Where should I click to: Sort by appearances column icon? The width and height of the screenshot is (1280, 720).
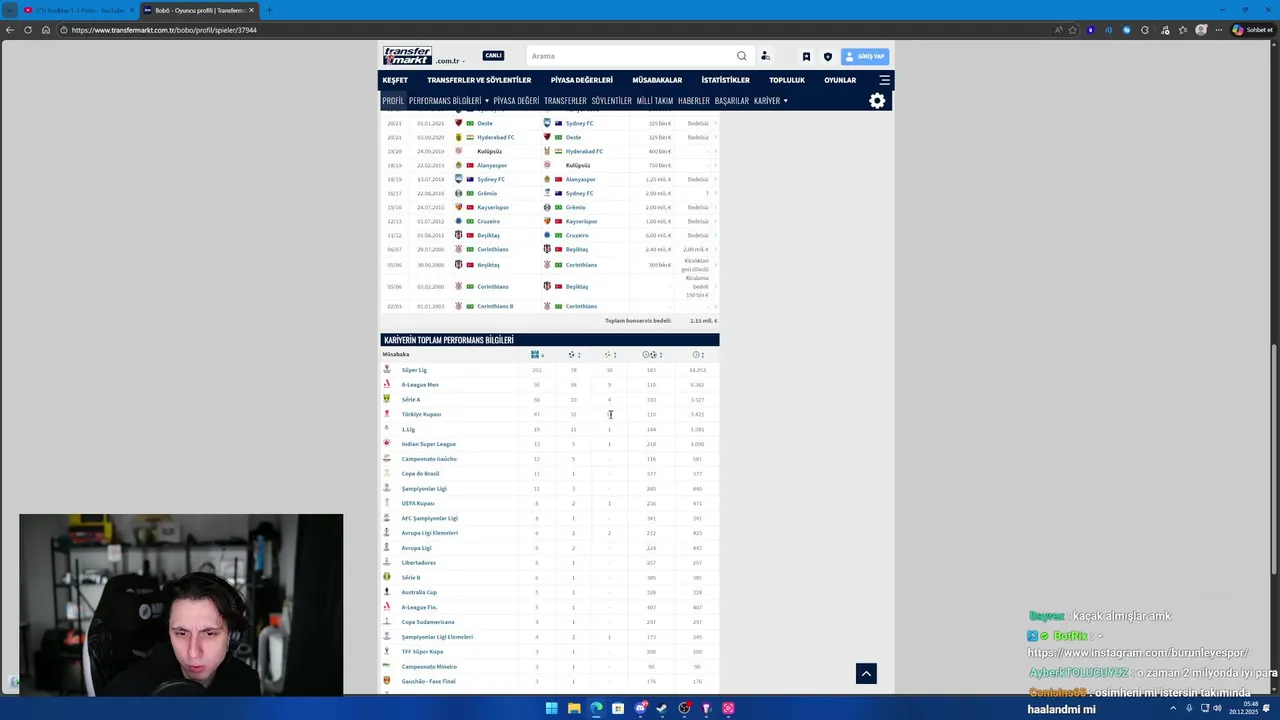tap(537, 355)
